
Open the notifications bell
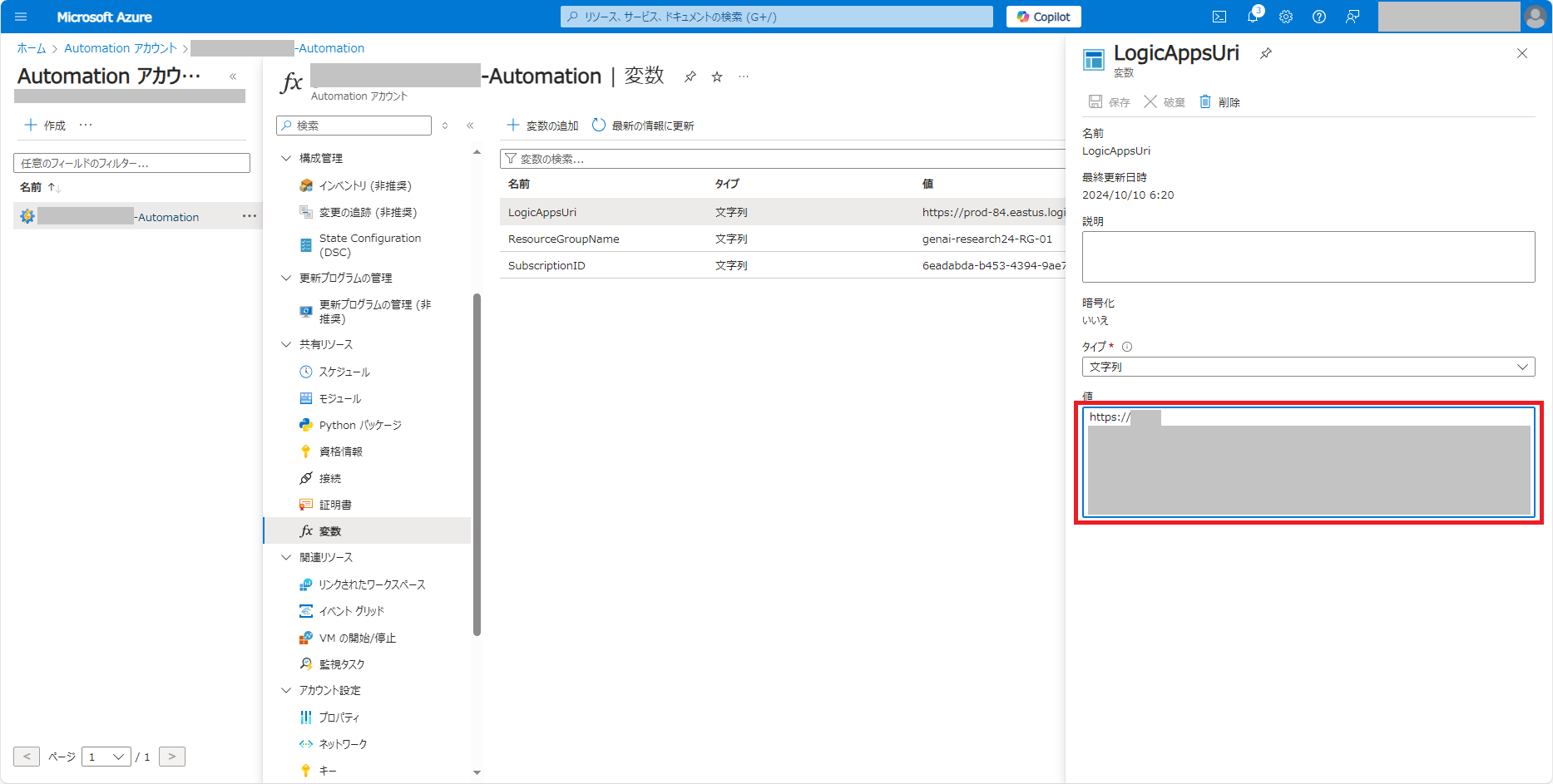tap(1253, 17)
